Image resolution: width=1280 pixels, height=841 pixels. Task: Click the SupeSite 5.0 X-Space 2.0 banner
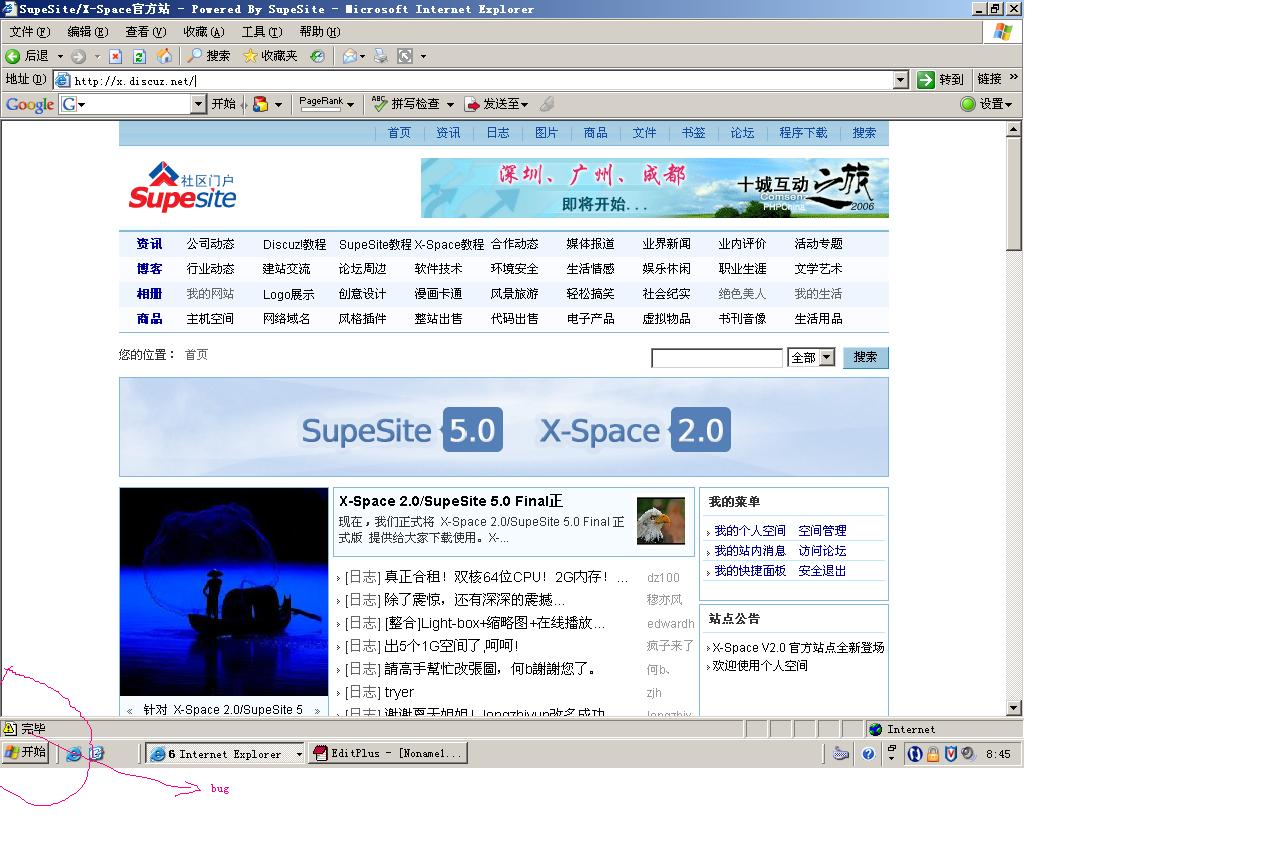tap(504, 427)
